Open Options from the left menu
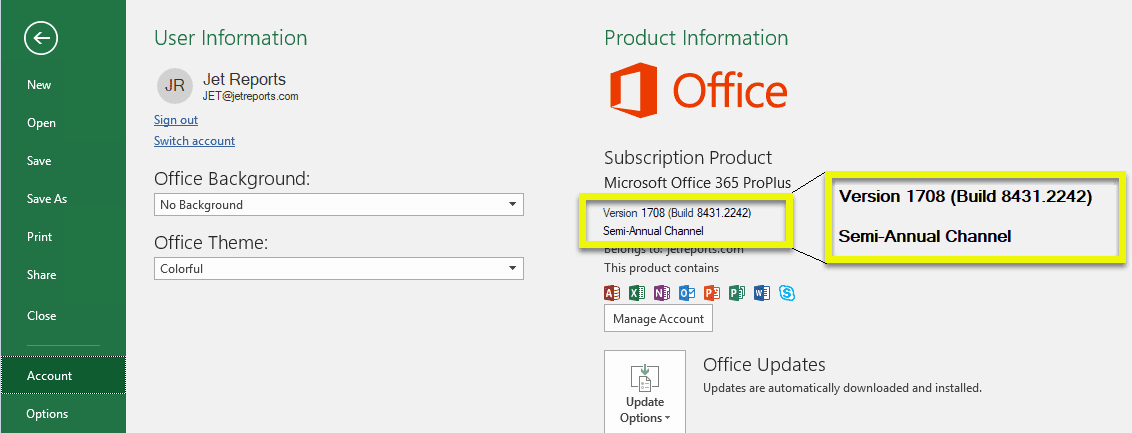 coord(47,414)
